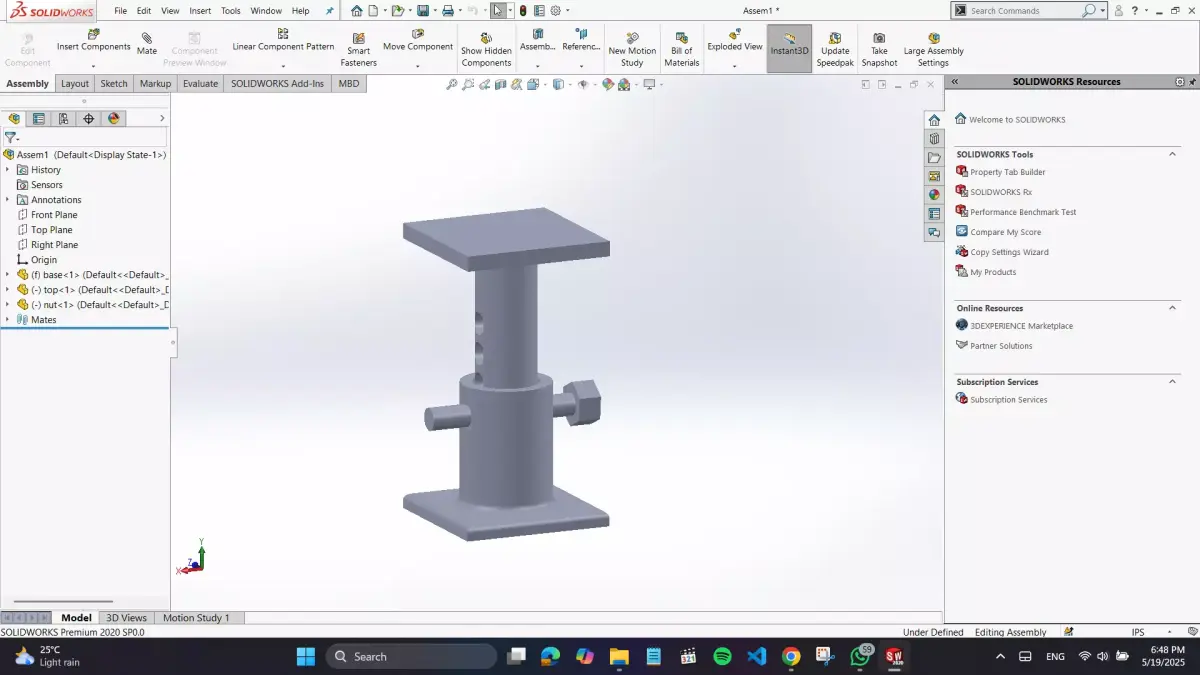Open Bill of Materials
1200x675 pixels.
tap(681, 44)
